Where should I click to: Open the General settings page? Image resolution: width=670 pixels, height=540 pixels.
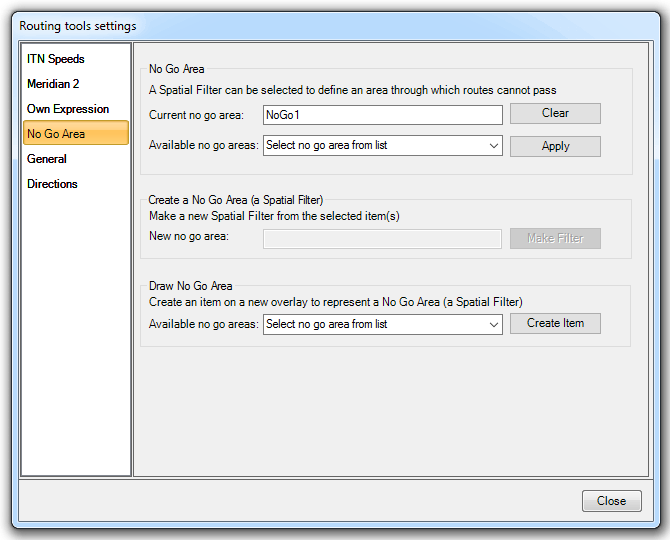[47, 159]
